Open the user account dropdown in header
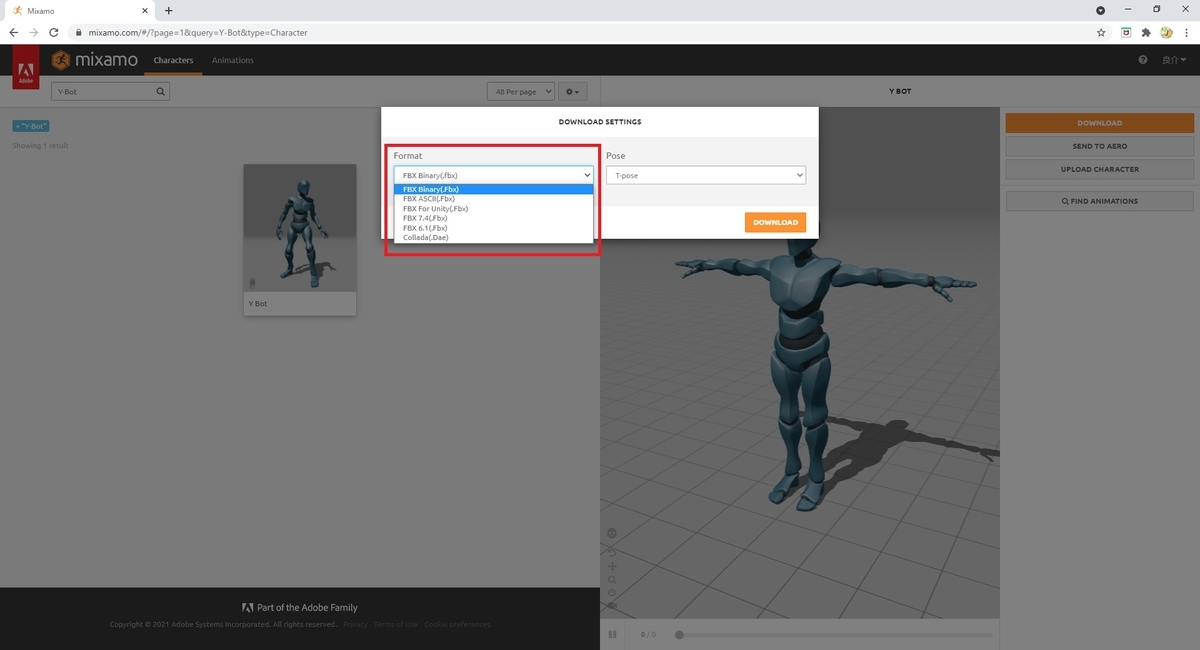Image resolution: width=1200 pixels, height=650 pixels. pos(1172,60)
